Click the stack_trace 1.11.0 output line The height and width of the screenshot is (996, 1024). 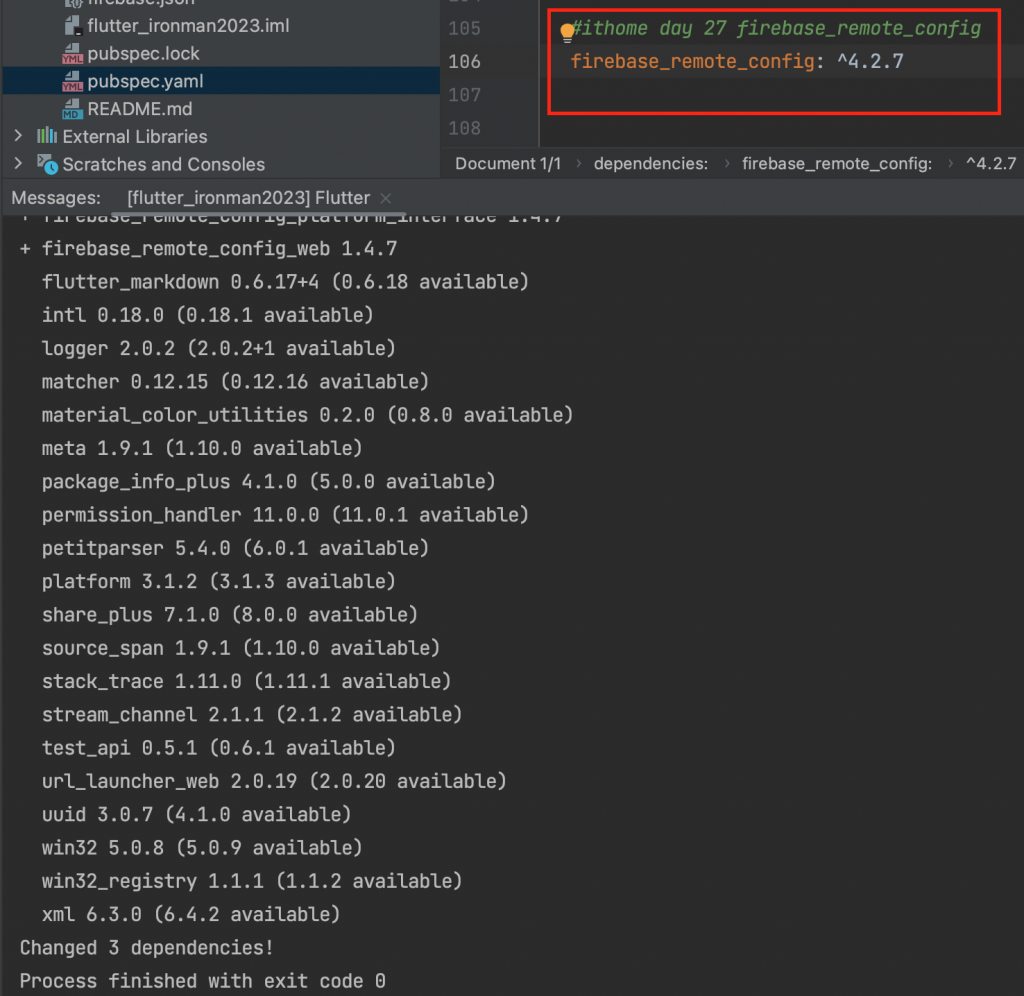(246, 681)
